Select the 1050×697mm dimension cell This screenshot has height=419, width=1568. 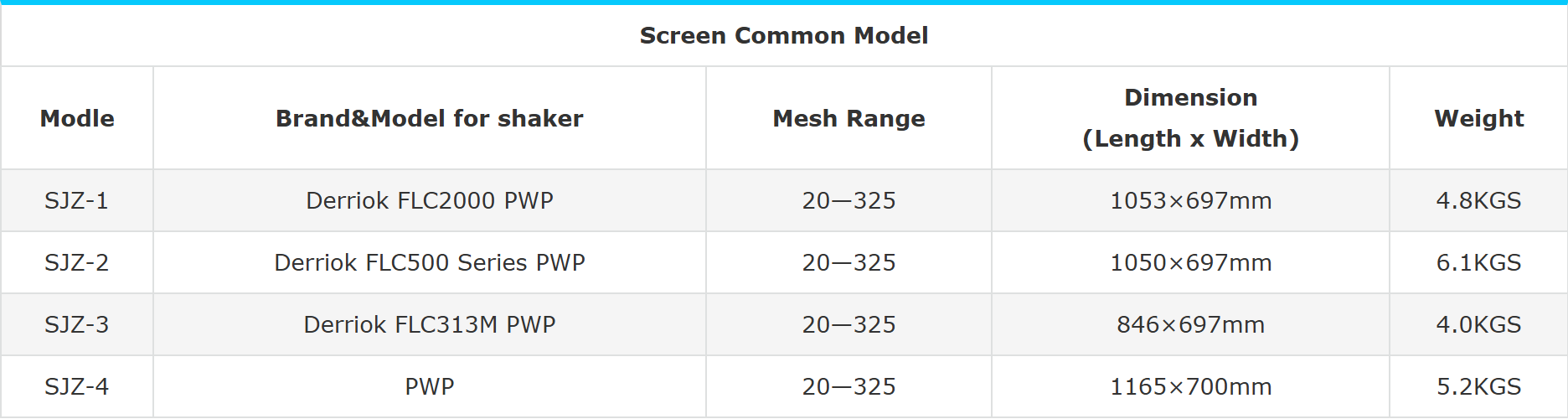pyautogui.click(x=1190, y=262)
